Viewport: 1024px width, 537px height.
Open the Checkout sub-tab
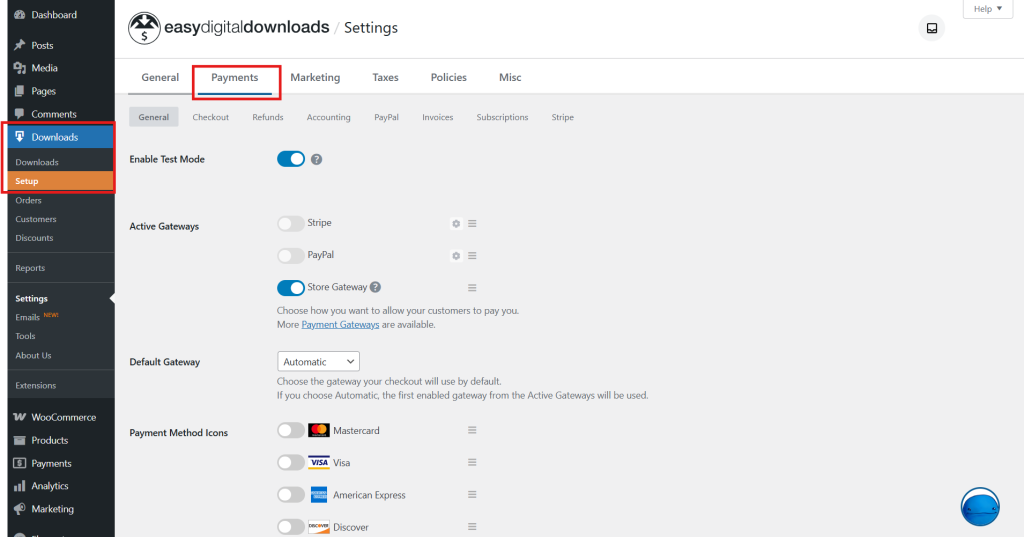[x=210, y=117]
